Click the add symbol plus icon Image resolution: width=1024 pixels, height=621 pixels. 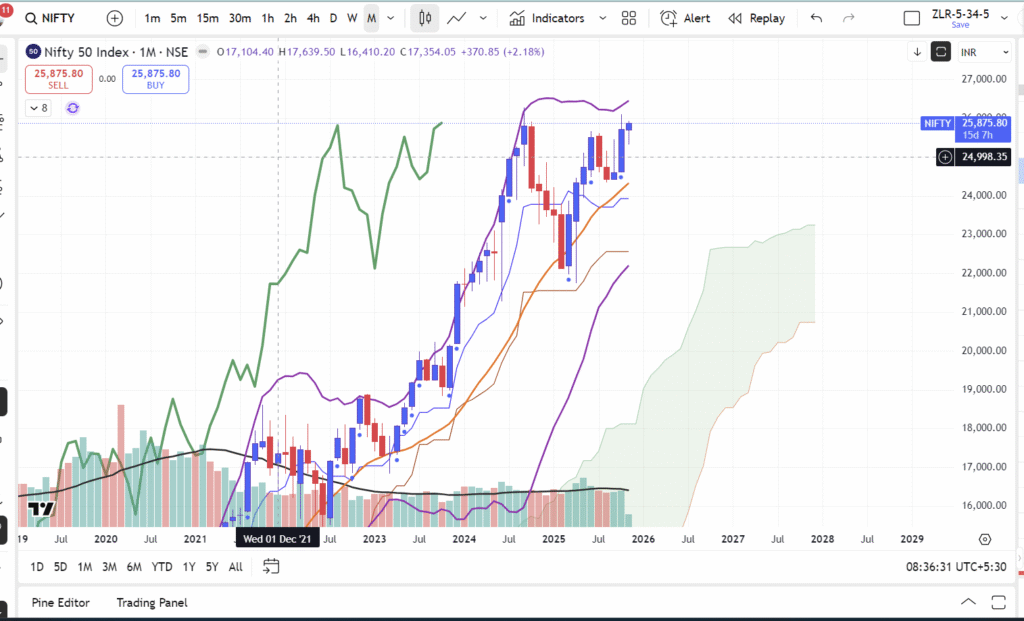tap(115, 18)
